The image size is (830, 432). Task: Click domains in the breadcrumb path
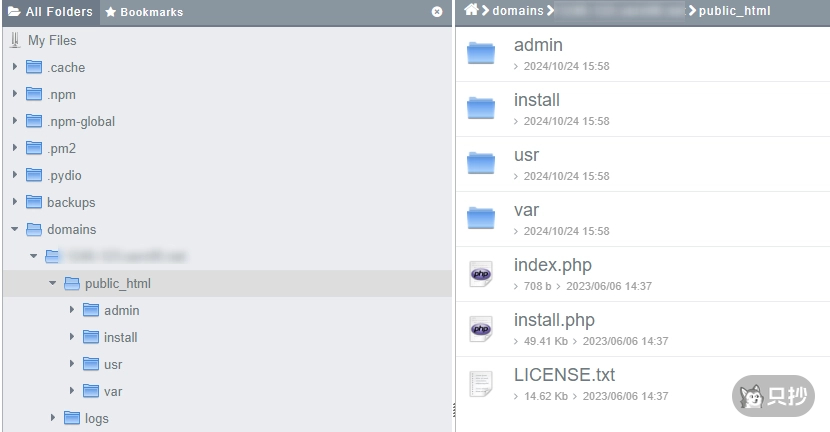click(x=517, y=11)
